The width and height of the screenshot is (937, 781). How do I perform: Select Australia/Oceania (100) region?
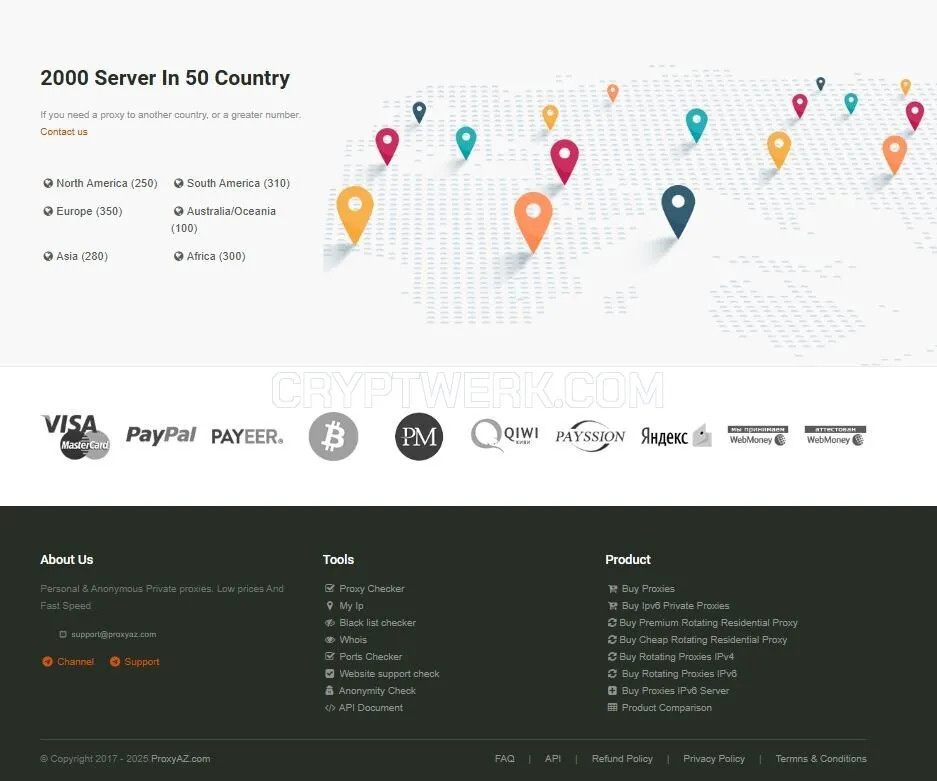pos(224,219)
